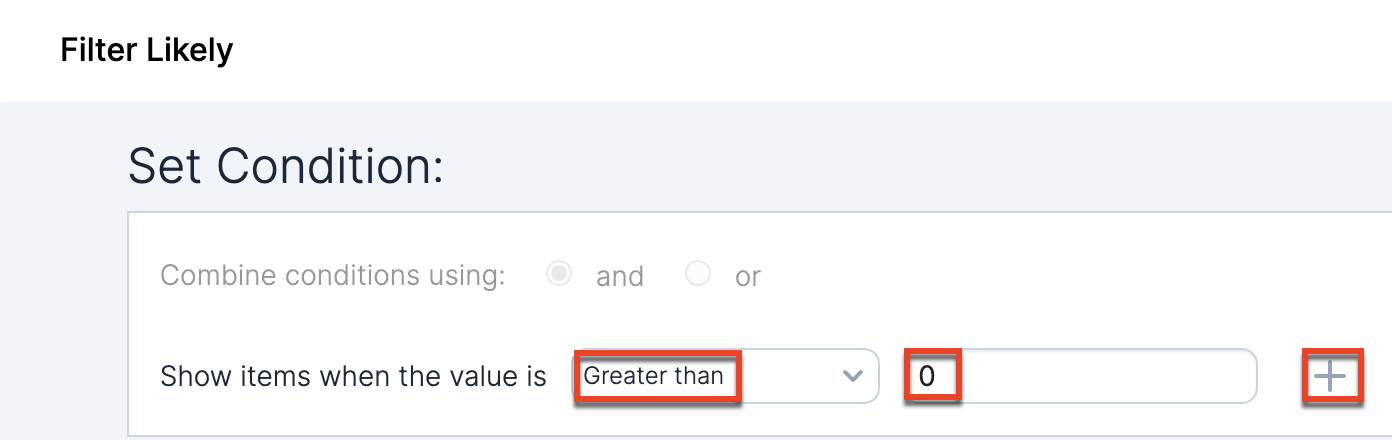Select the "and" radio button
This screenshot has height=440, width=1392.
tap(559, 275)
